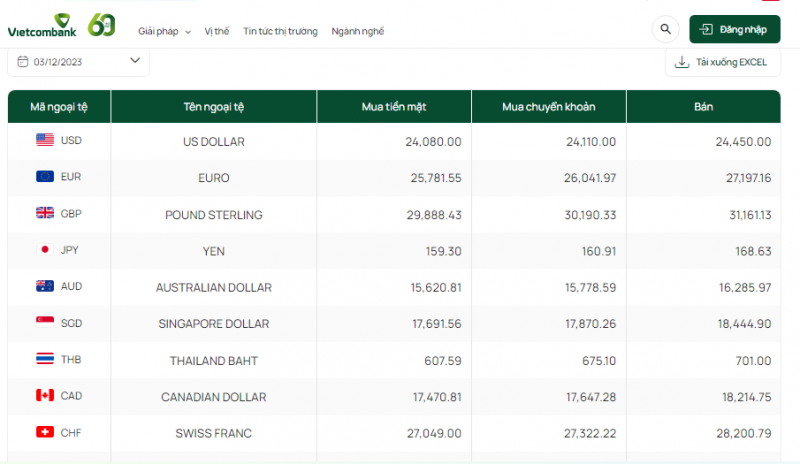Open the search magnifier icon
Screen dimensions: 800x464
[665, 30]
